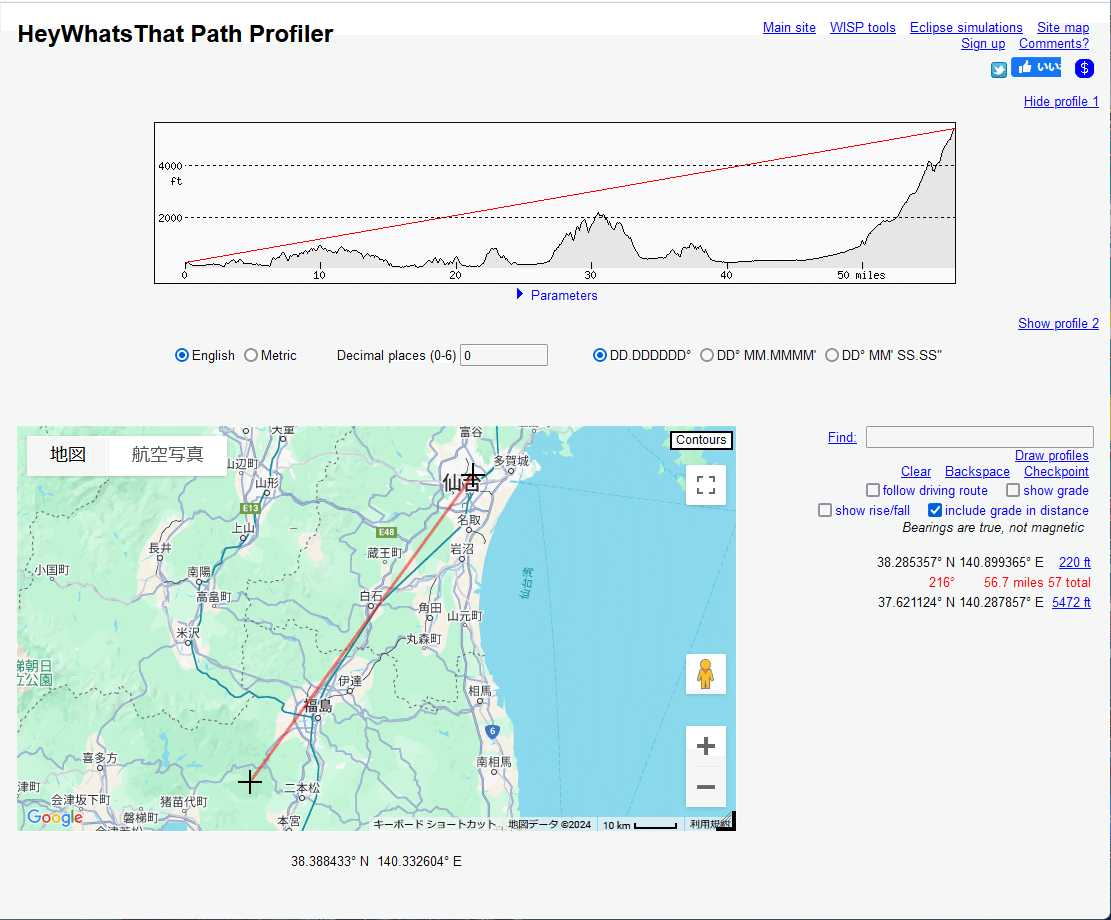Select the Metric units radio button

pyautogui.click(x=250, y=355)
